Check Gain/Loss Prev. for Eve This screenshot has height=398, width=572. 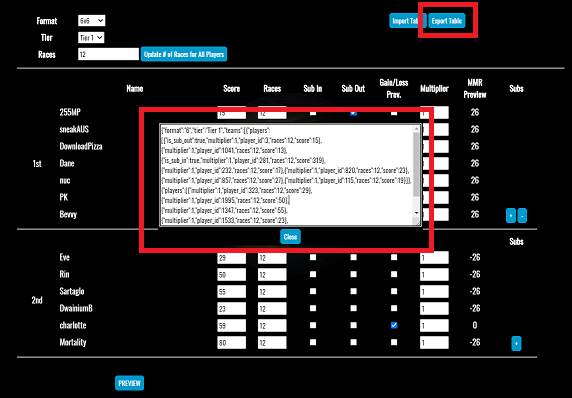point(394,257)
